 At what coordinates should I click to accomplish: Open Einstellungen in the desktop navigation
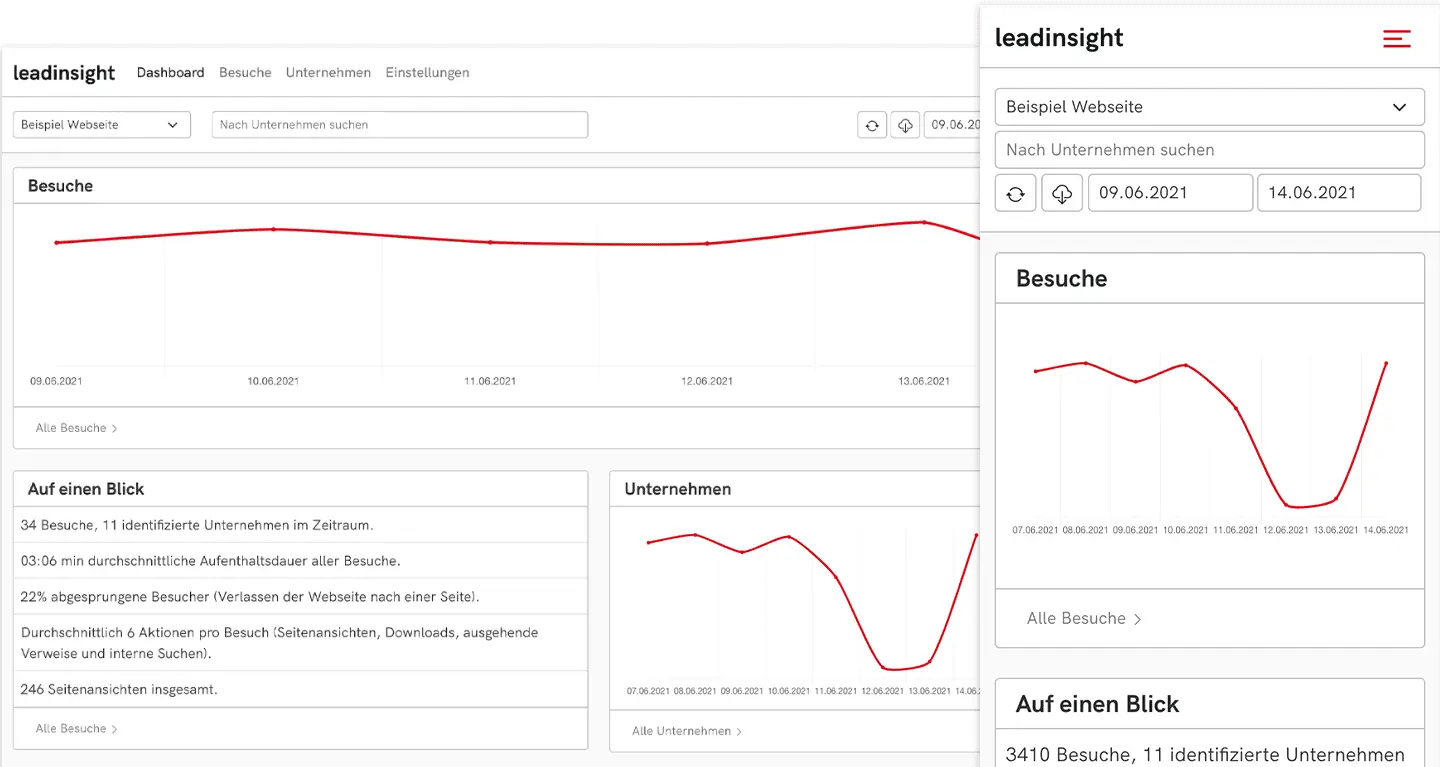[427, 73]
